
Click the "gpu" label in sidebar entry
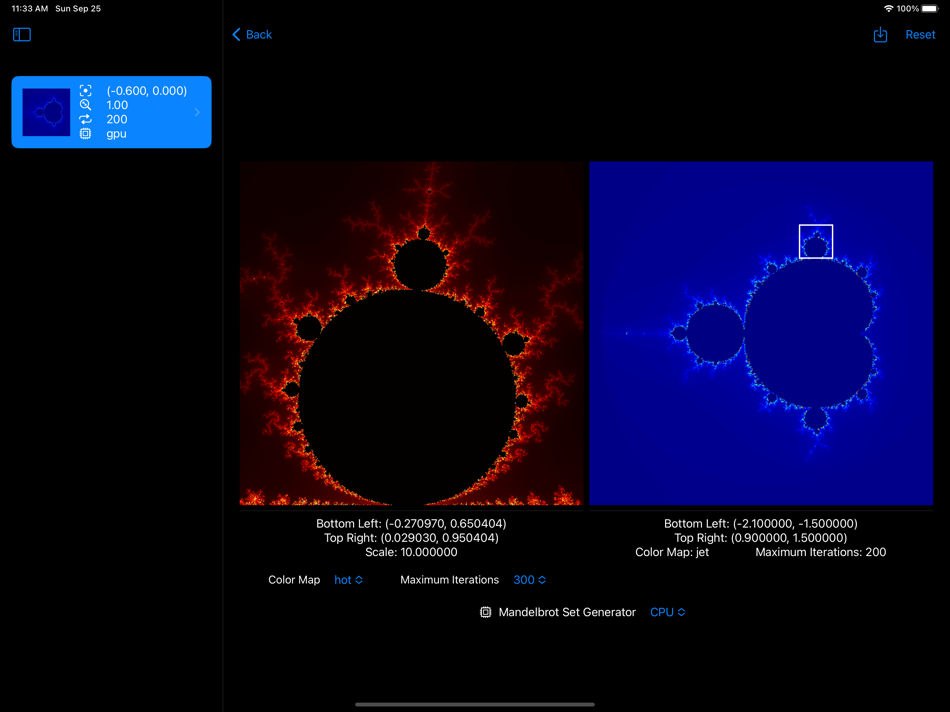[116, 134]
